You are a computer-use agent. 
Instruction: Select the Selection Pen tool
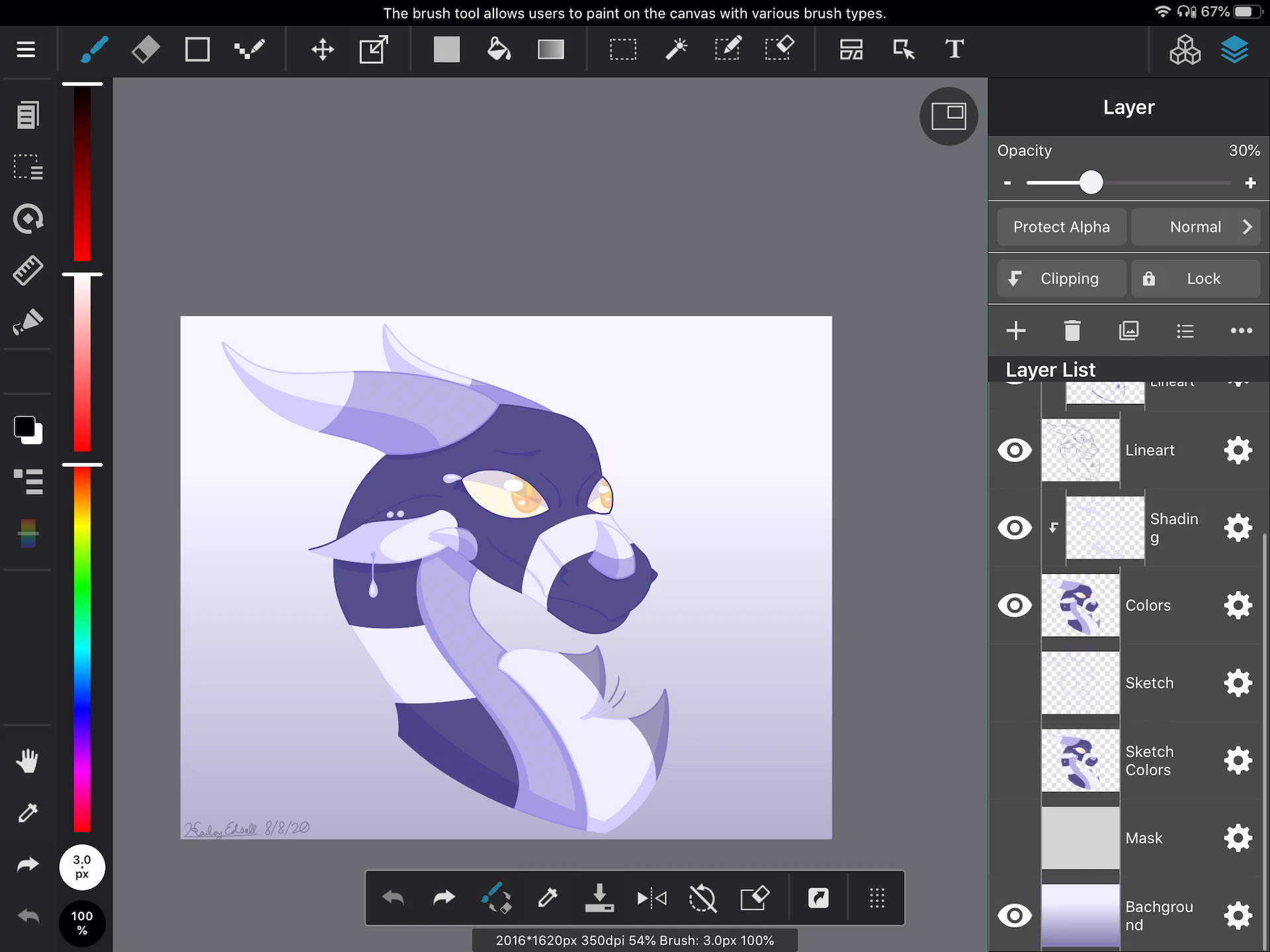[x=728, y=50]
